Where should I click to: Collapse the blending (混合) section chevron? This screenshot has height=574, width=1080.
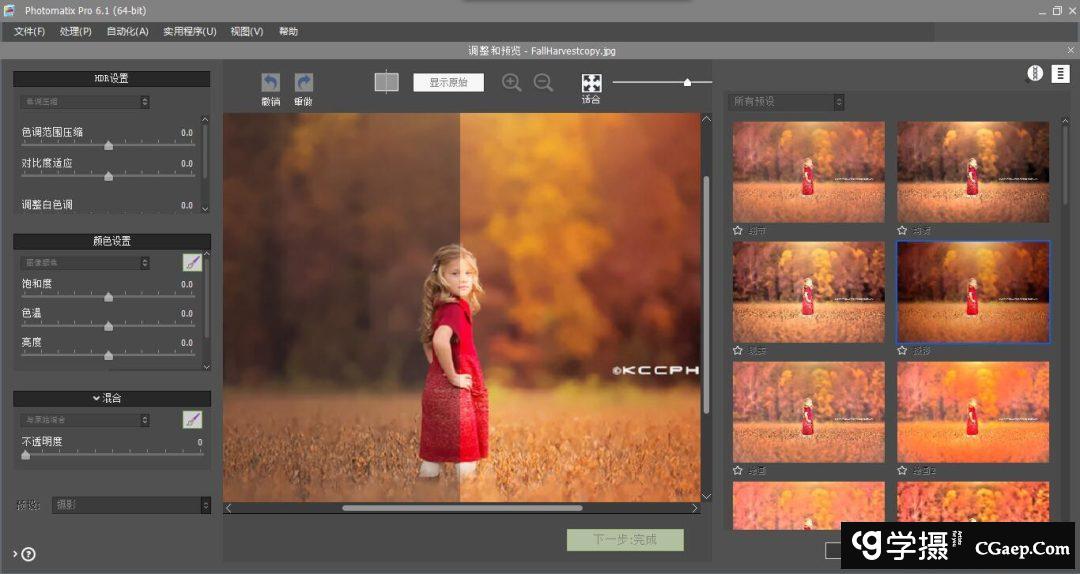point(96,398)
